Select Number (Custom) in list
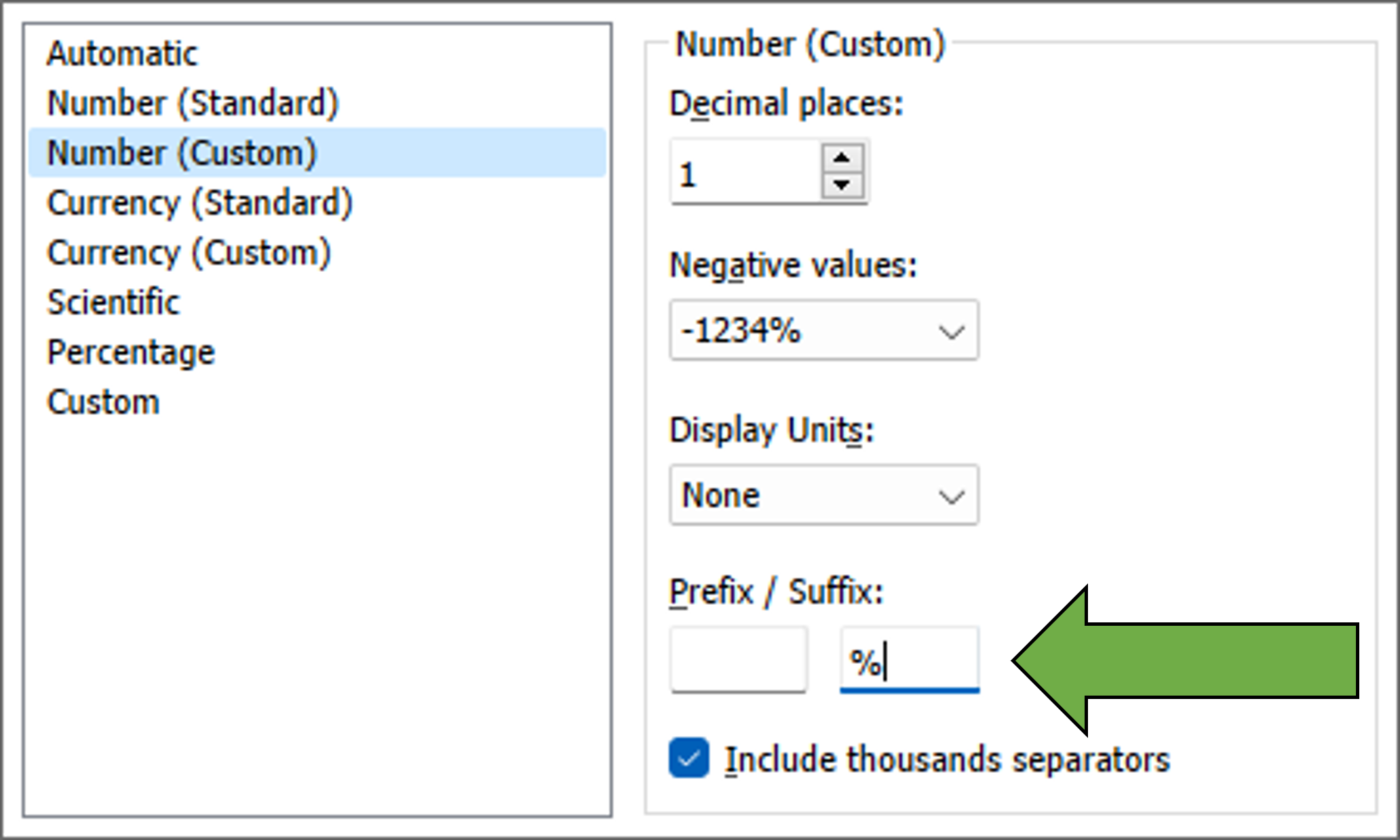 [182, 153]
